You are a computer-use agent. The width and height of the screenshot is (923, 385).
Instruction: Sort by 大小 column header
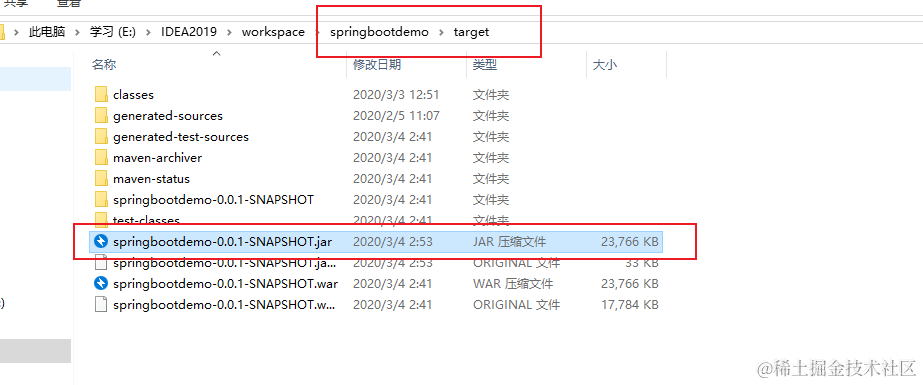pos(605,65)
